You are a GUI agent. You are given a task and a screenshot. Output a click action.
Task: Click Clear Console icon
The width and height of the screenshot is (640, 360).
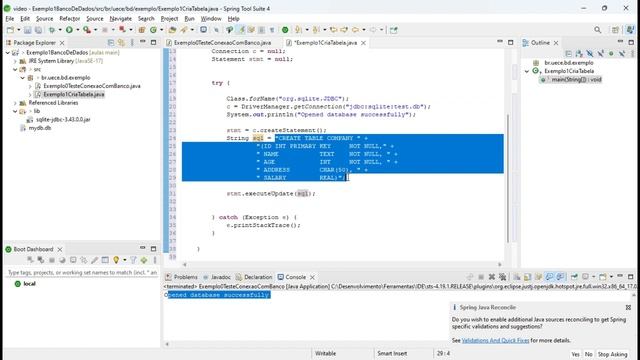[516, 277]
